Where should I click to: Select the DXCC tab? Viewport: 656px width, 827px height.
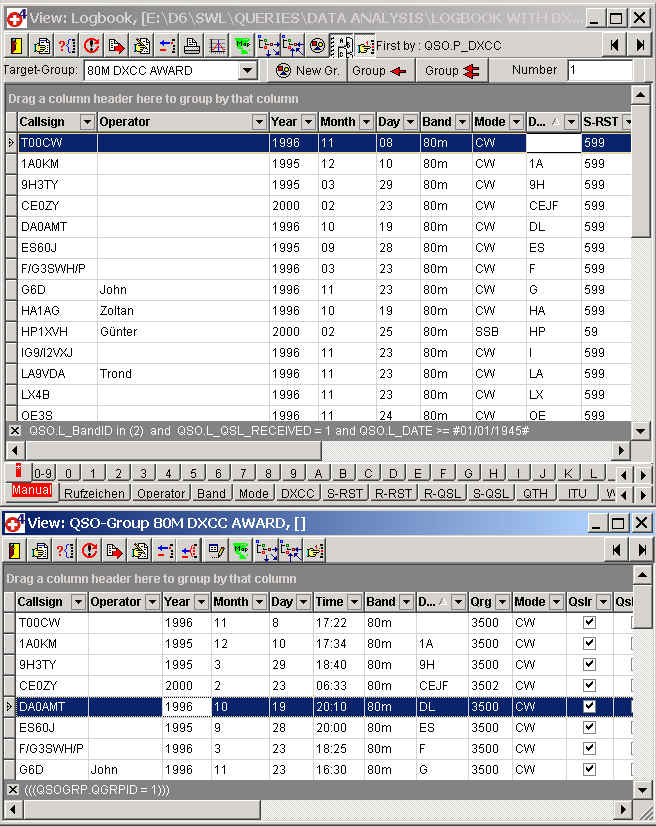(297, 493)
